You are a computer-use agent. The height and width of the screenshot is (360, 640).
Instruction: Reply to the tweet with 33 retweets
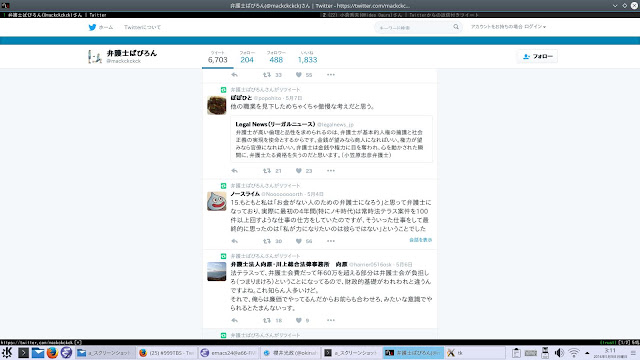tap(234, 75)
